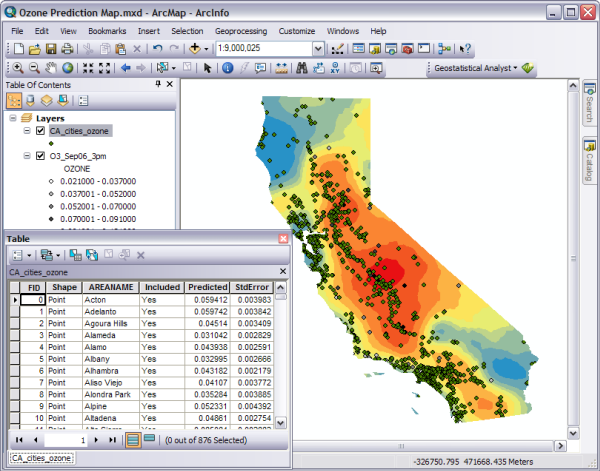Open the Search side panel tab
Image resolution: width=600 pixels, height=471 pixels.
(589, 102)
